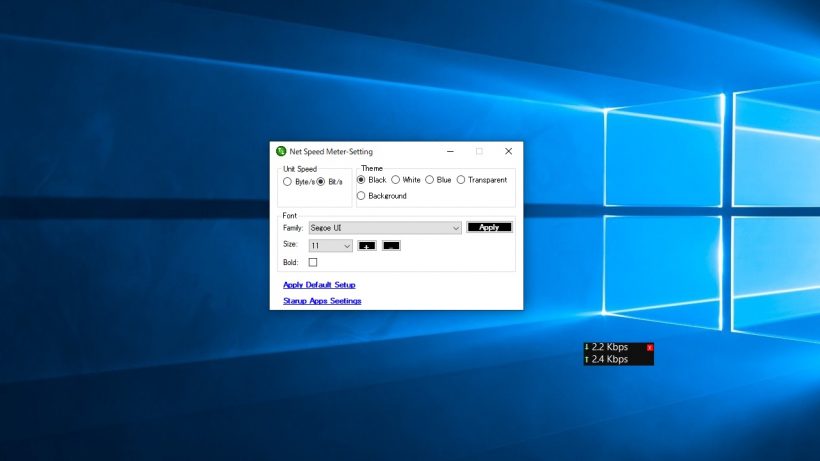Screen dimensions: 820x461
Task: Click the Net Speed Meter-Setting title text
Action: (331, 152)
